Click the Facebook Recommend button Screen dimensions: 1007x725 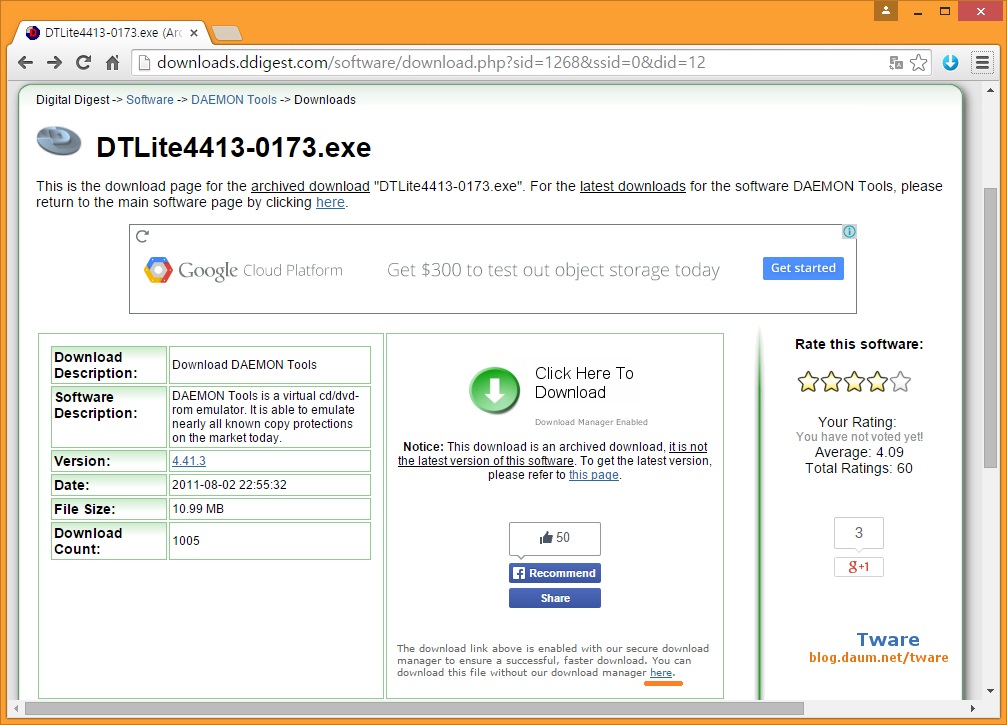point(555,573)
